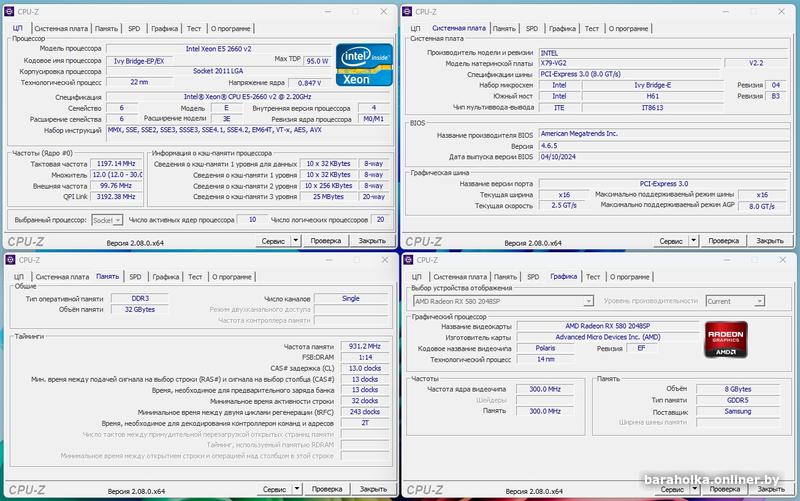This screenshot has height=501, width=800.
Task: Click the 1197.14 MHz core clock value
Action: coord(116,164)
